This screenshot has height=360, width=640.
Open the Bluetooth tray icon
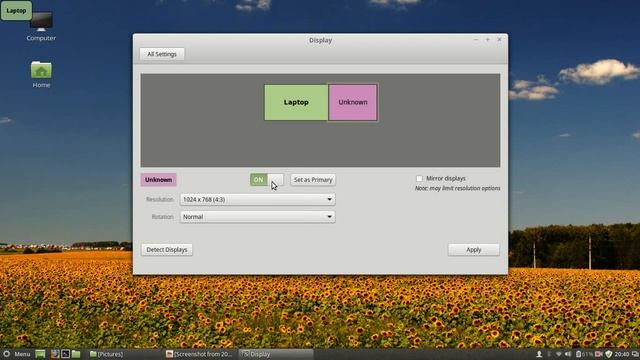click(x=549, y=354)
